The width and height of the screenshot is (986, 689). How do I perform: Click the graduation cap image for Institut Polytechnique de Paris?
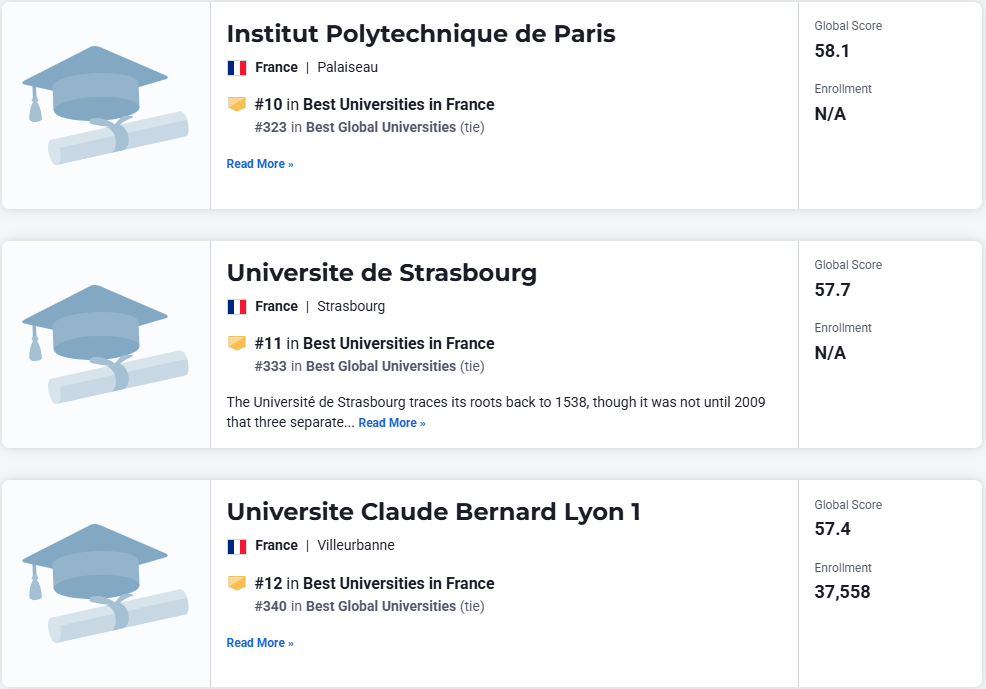pyautogui.click(x=105, y=105)
